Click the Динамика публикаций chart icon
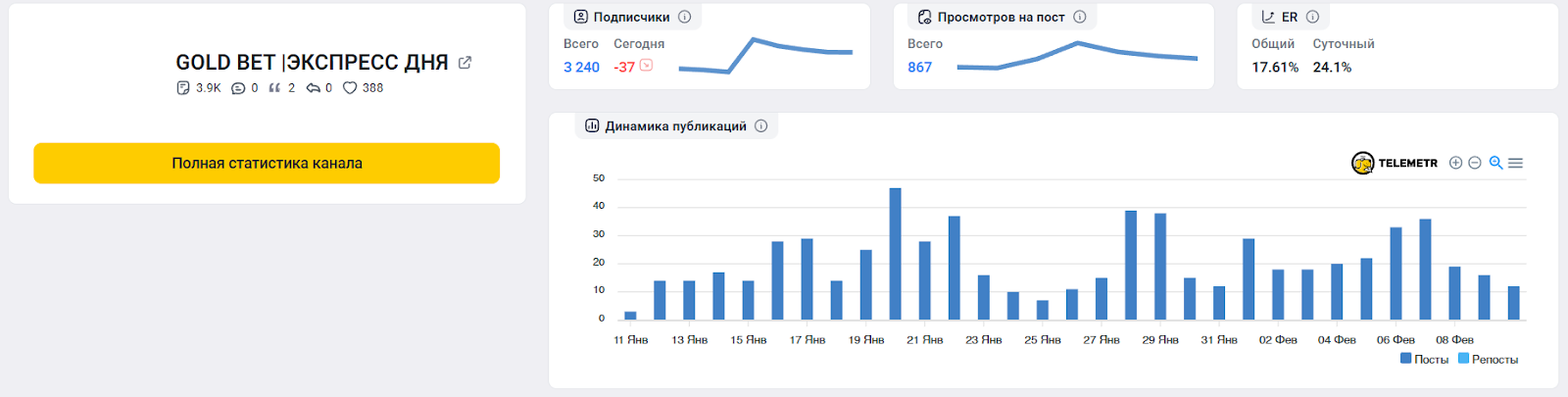1568x397 pixels. [592, 125]
